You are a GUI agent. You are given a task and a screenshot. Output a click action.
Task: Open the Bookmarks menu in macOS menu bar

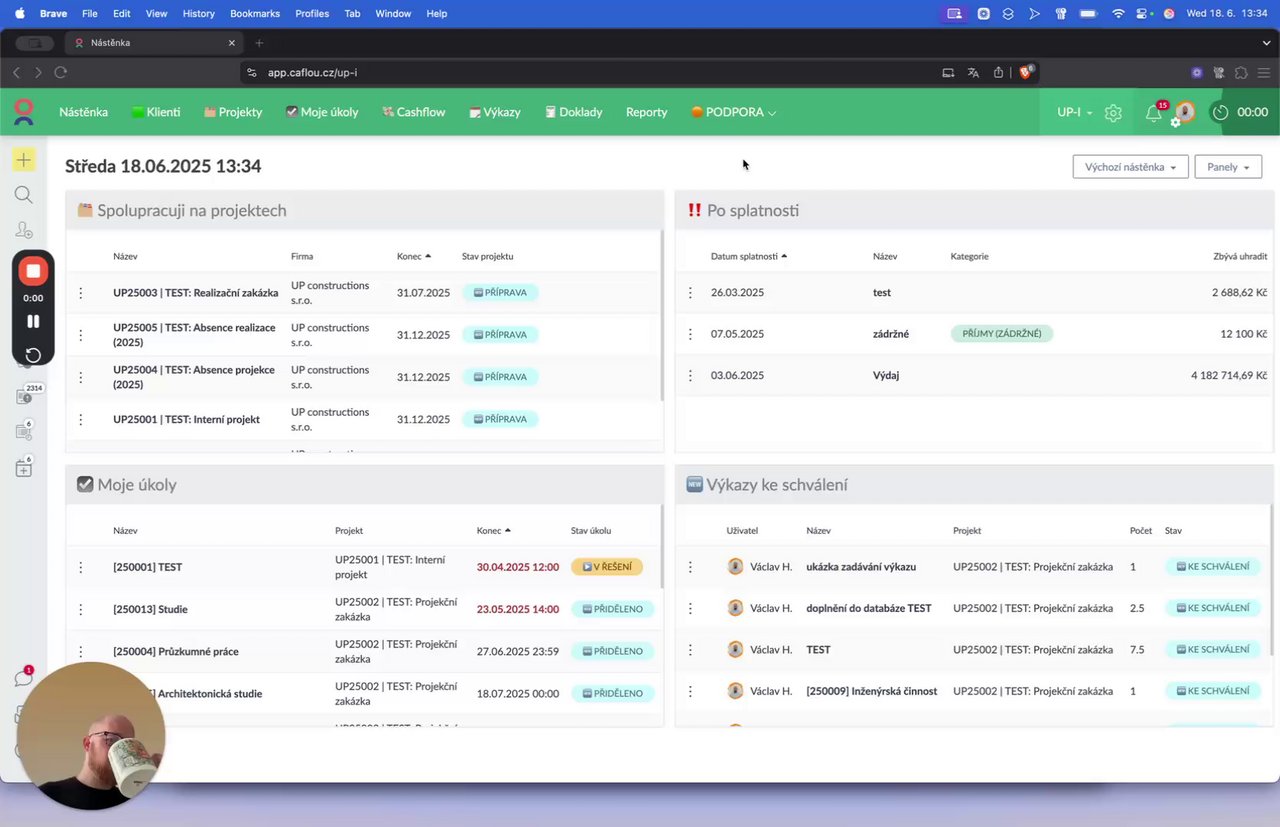click(255, 13)
